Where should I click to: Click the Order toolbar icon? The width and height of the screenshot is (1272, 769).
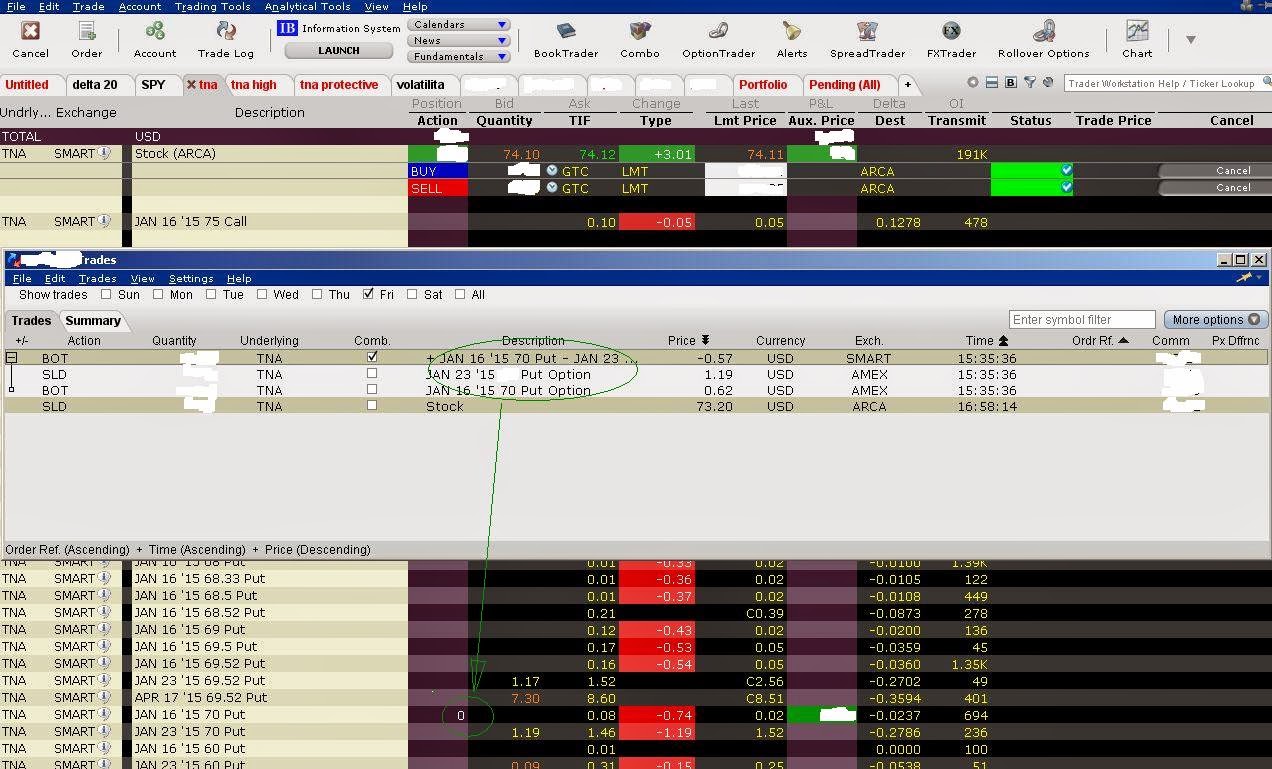[86, 33]
